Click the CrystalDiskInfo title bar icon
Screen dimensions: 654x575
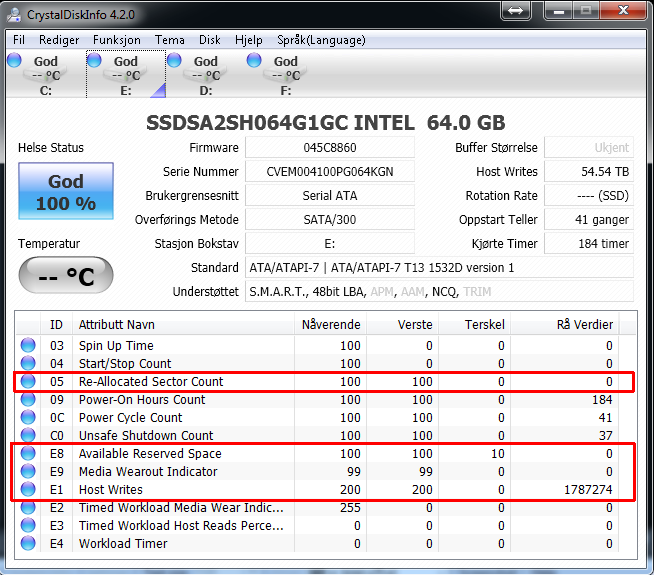[x=15, y=15]
